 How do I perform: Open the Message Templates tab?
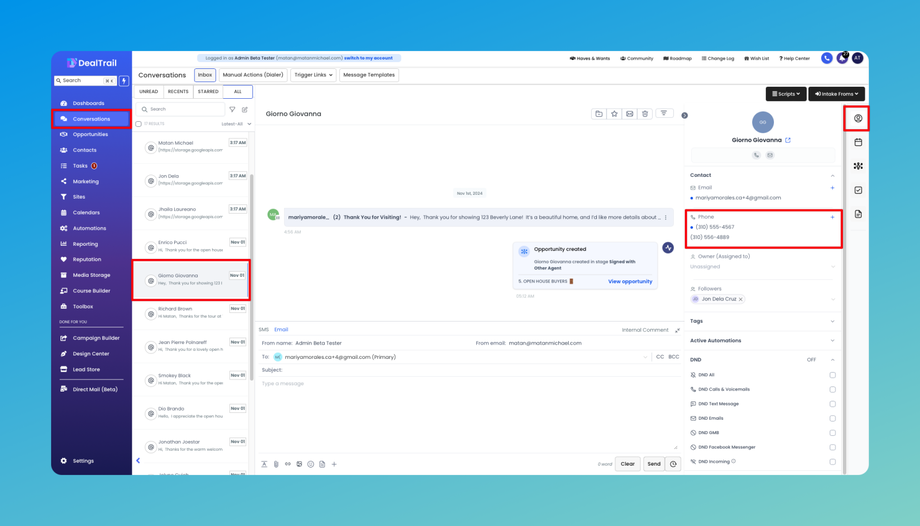click(369, 75)
